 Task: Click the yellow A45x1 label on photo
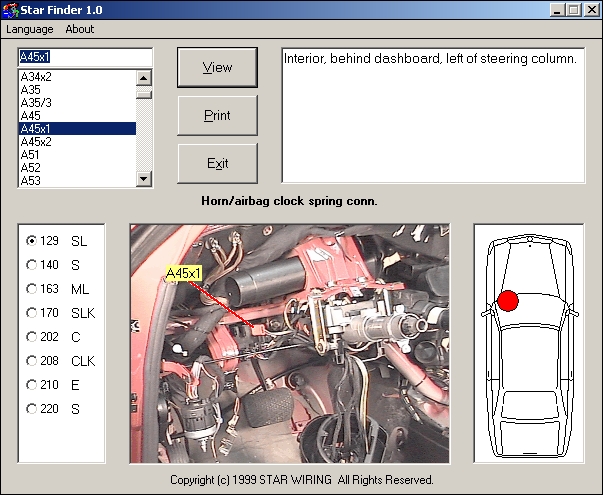184,273
